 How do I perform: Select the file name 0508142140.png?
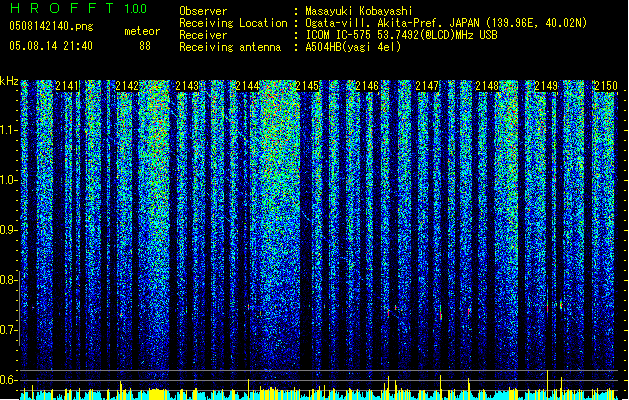[51, 26]
